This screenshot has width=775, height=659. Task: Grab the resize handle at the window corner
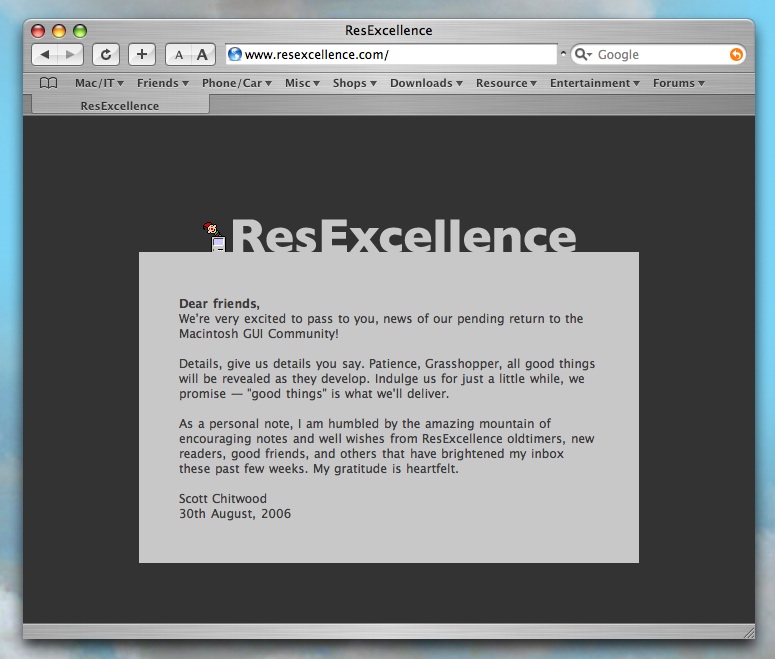[x=749, y=632]
